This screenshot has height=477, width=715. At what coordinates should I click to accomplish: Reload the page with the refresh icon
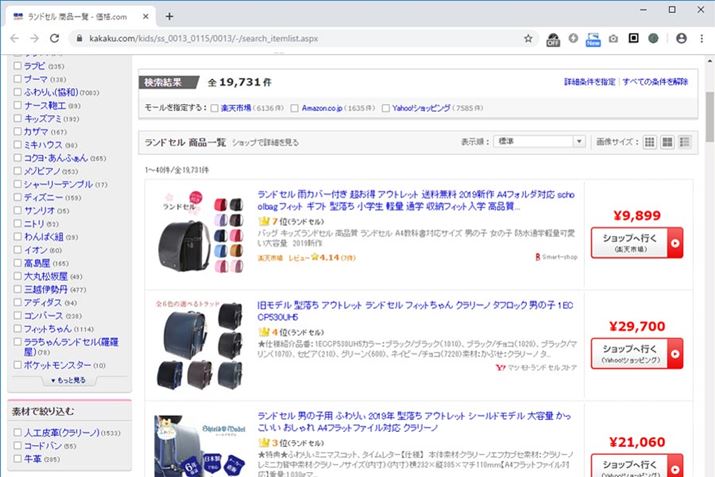[57, 38]
